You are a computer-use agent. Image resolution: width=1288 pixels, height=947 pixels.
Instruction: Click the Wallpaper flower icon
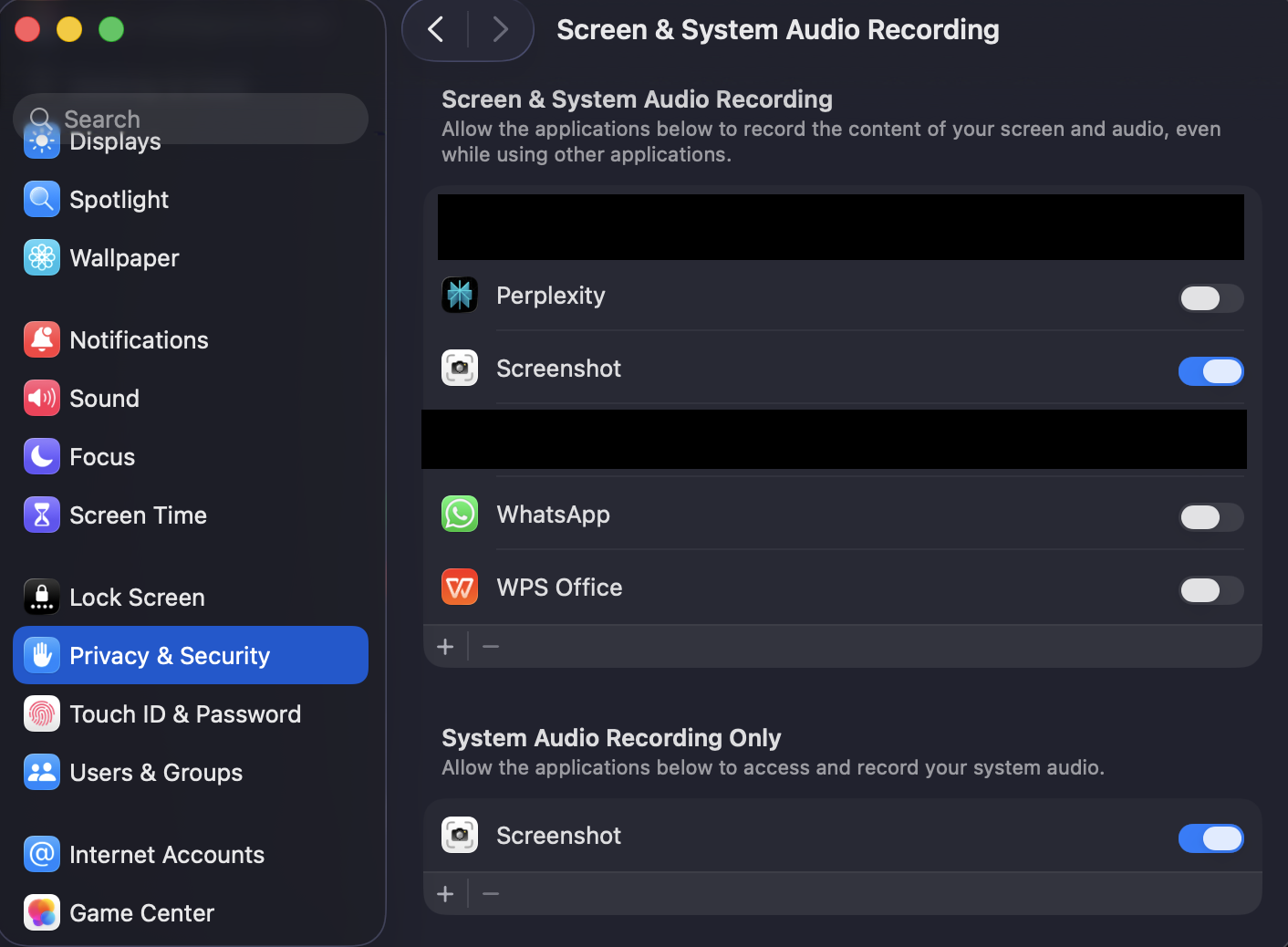(42, 258)
